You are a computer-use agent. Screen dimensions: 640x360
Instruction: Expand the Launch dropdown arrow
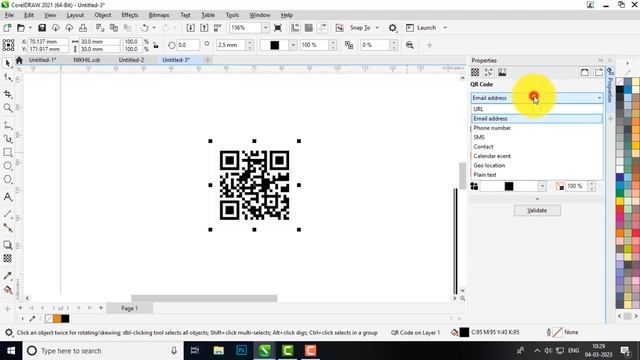coord(445,28)
